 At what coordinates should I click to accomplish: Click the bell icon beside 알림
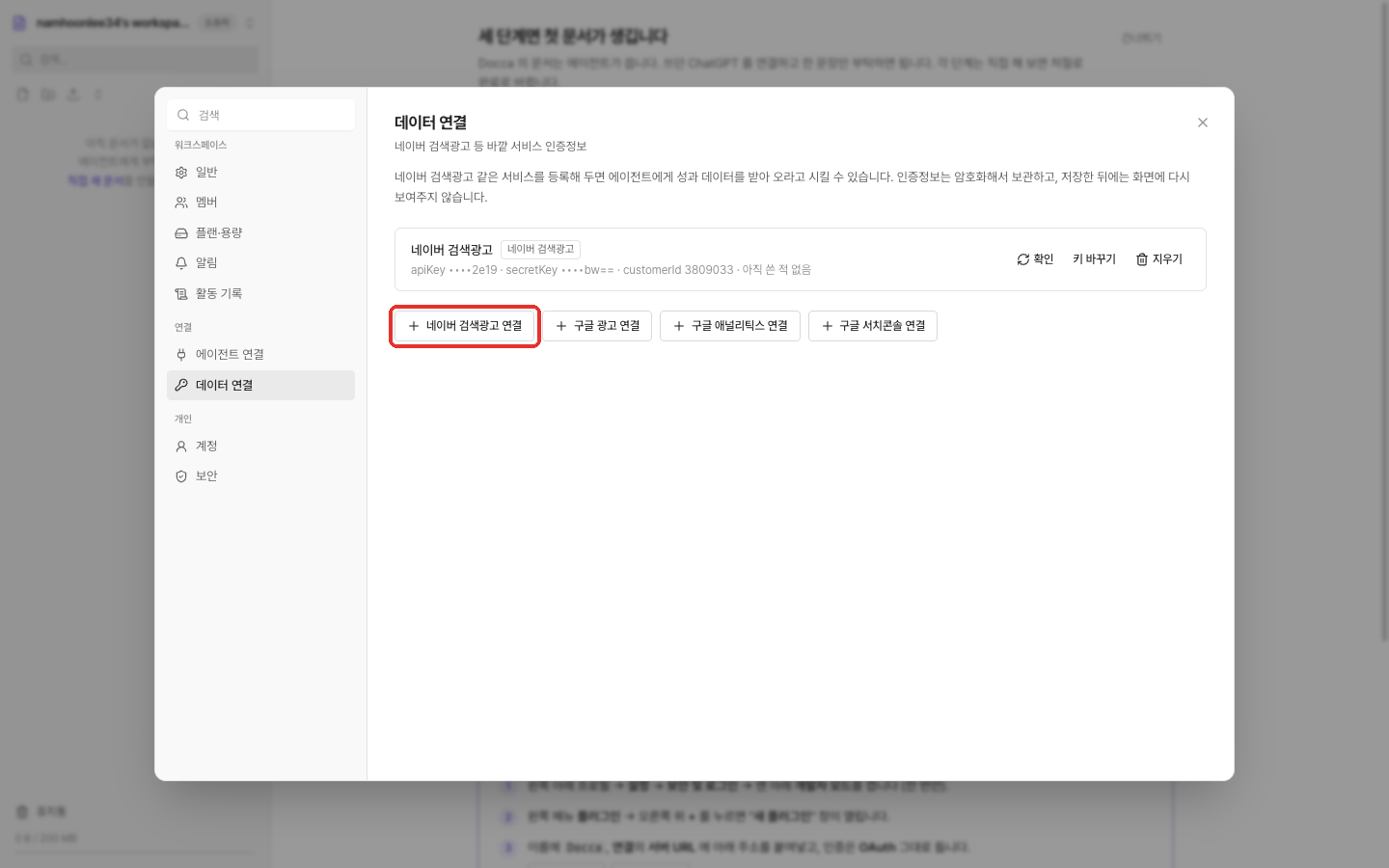181,263
